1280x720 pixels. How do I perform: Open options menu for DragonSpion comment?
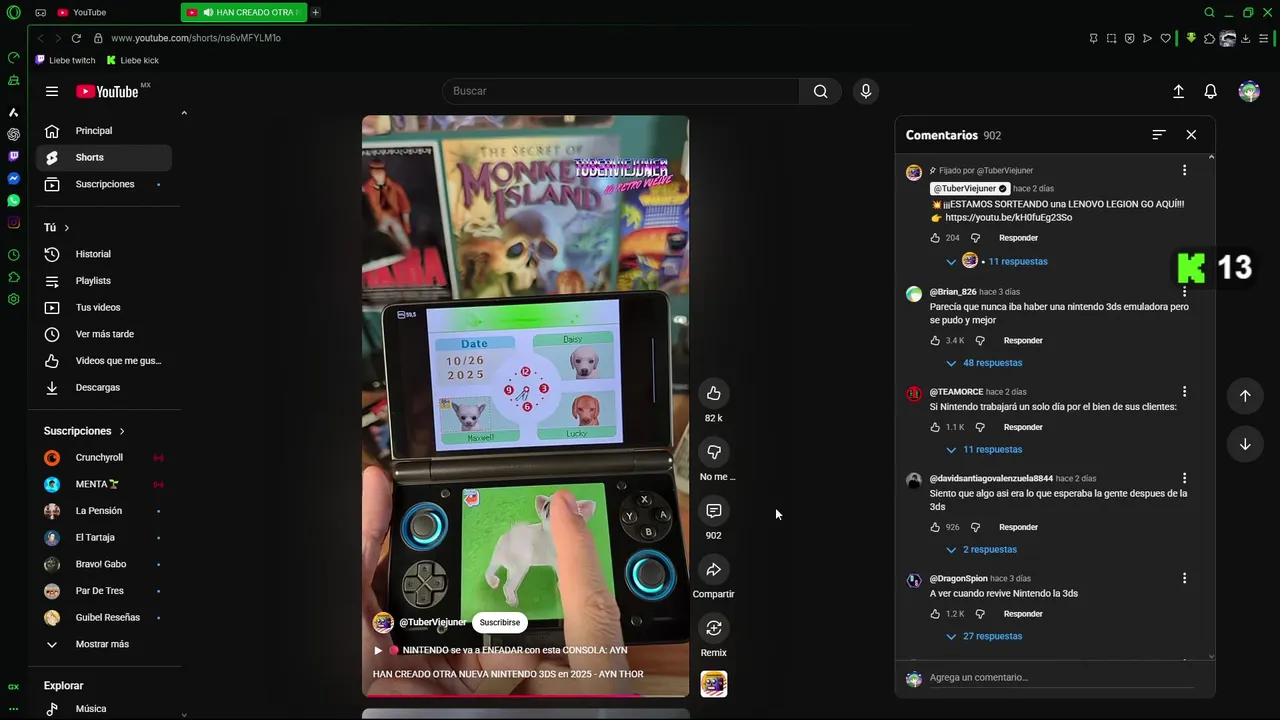[x=1184, y=578]
